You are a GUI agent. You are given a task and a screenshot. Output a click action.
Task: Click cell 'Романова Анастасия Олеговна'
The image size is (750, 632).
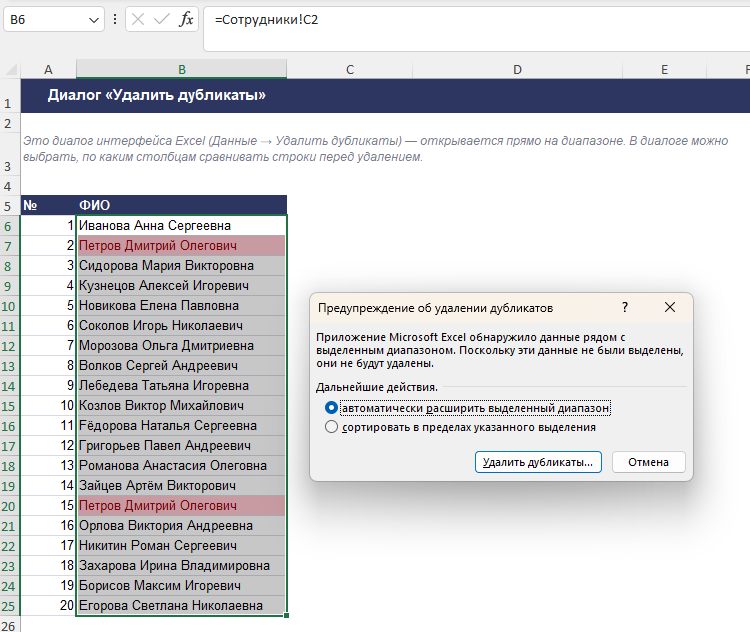pos(182,466)
